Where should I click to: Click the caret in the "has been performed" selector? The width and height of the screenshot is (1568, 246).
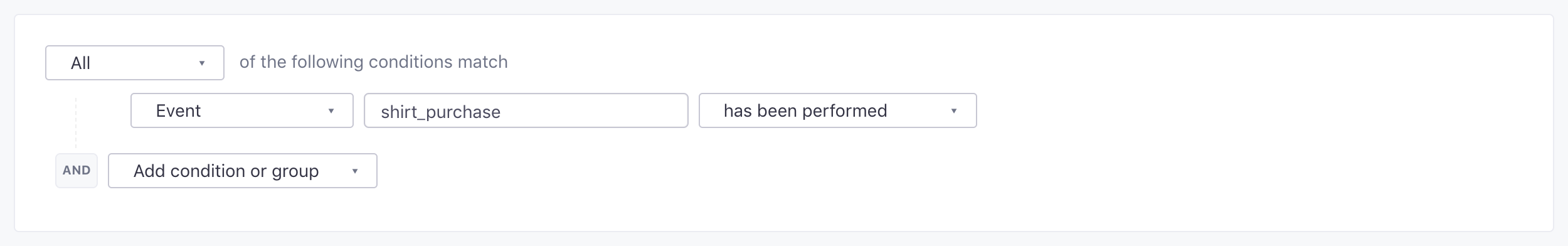tap(954, 111)
